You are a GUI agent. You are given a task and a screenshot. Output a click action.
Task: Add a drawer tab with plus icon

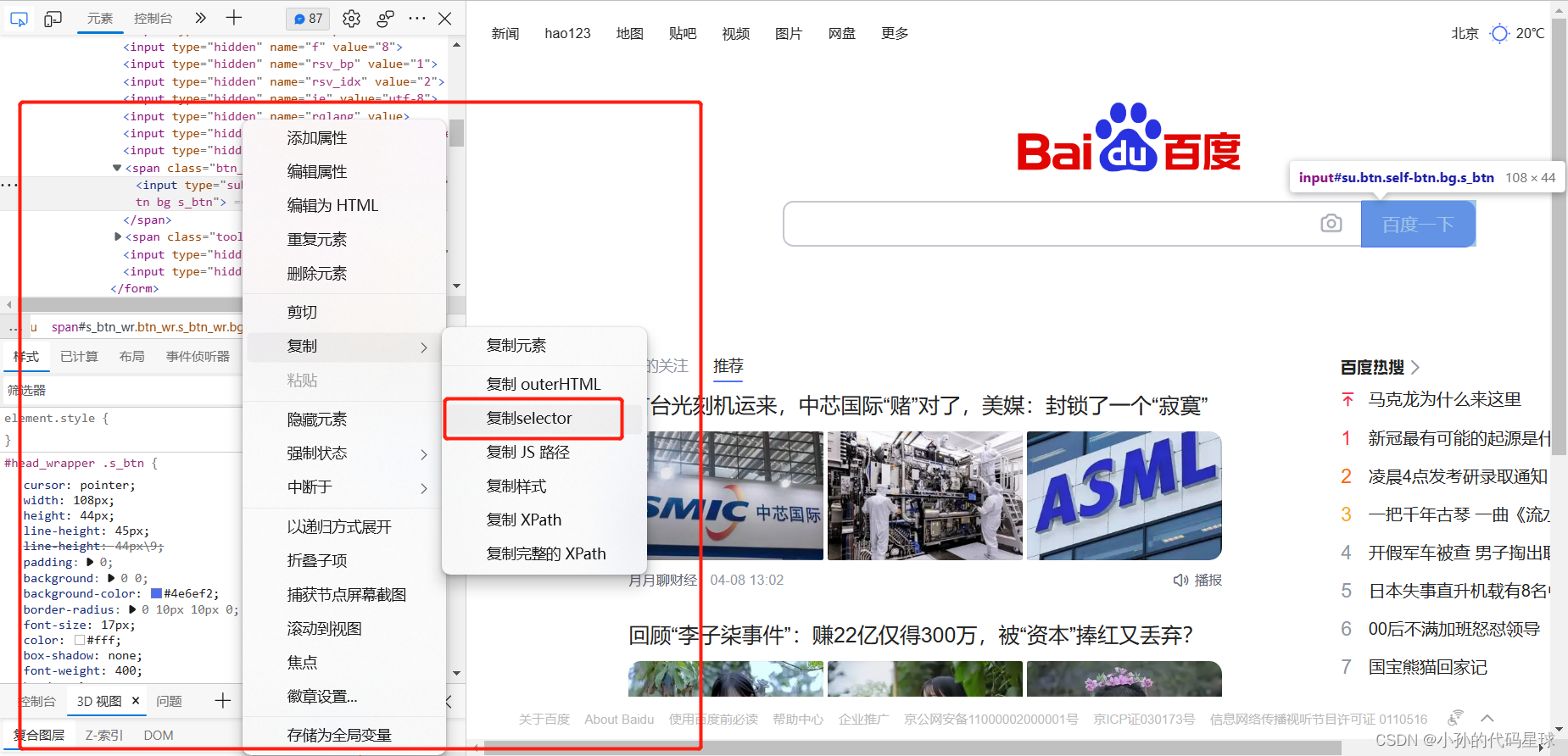(x=223, y=701)
